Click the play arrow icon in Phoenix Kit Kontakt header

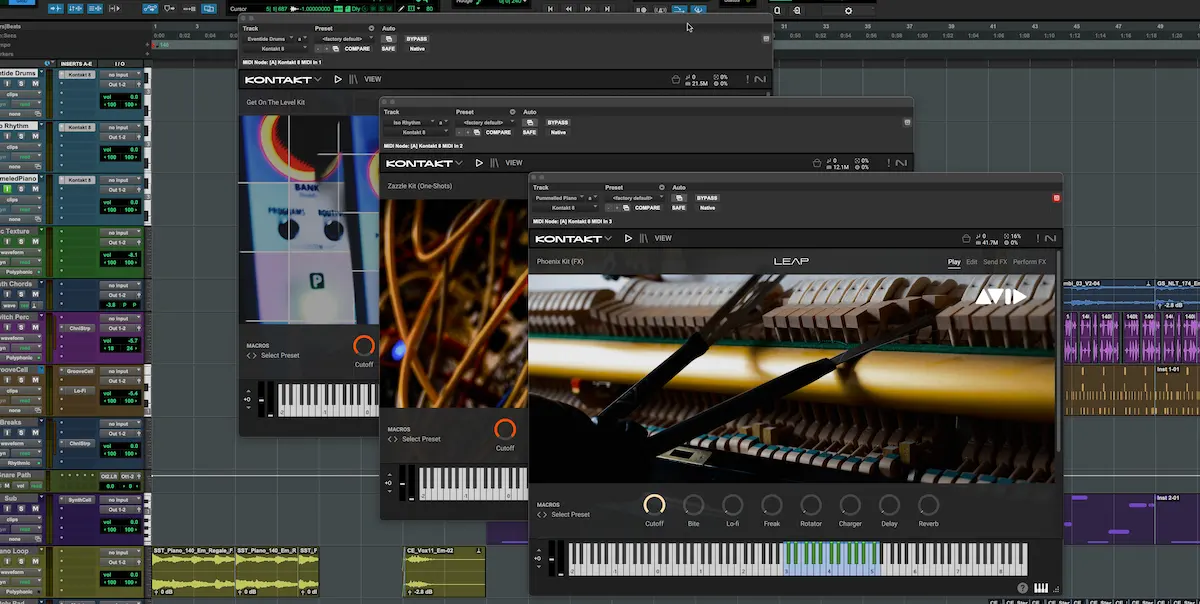pyautogui.click(x=628, y=239)
